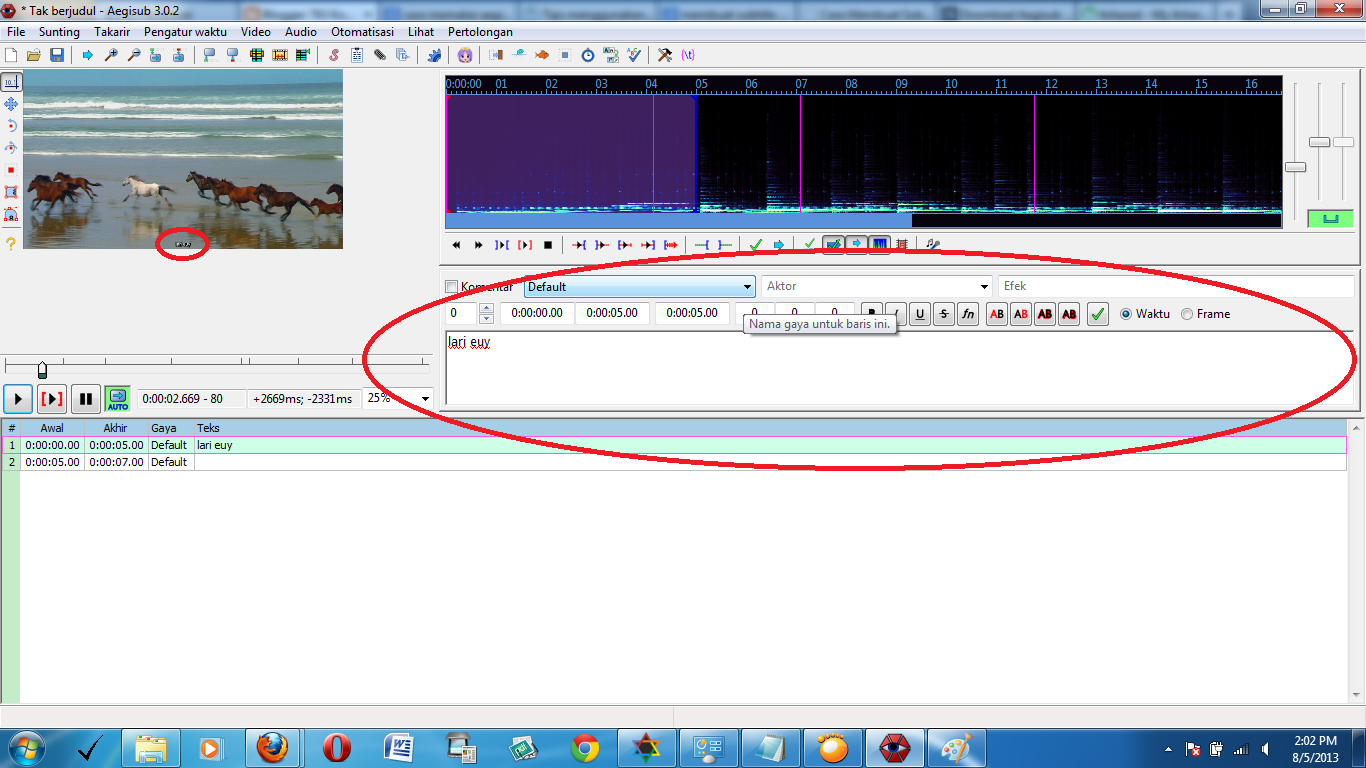This screenshot has width=1366, height=768.
Task: Enable the Komentar checkbox
Action: 451,287
